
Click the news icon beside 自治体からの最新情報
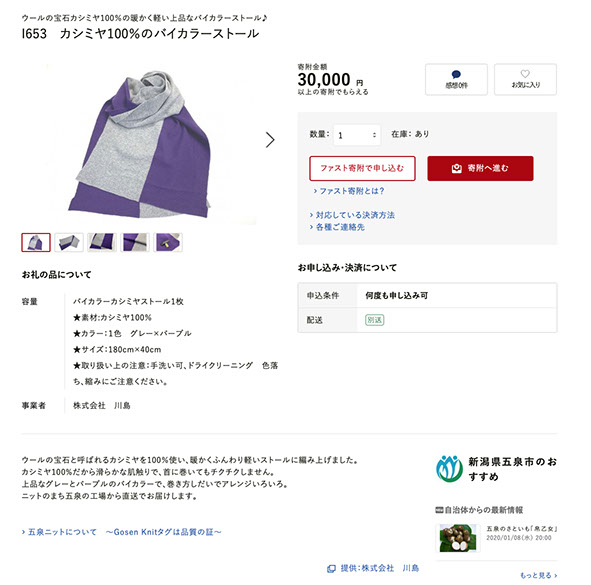click(x=439, y=510)
